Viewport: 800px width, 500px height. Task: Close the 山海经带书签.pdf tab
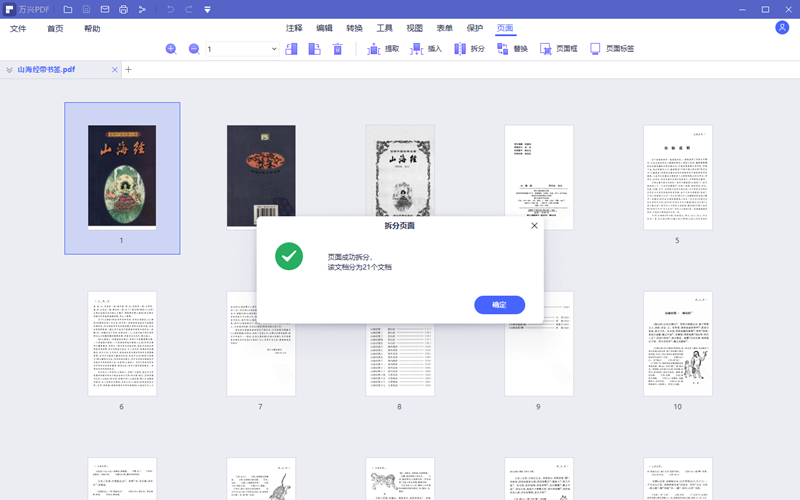point(115,70)
